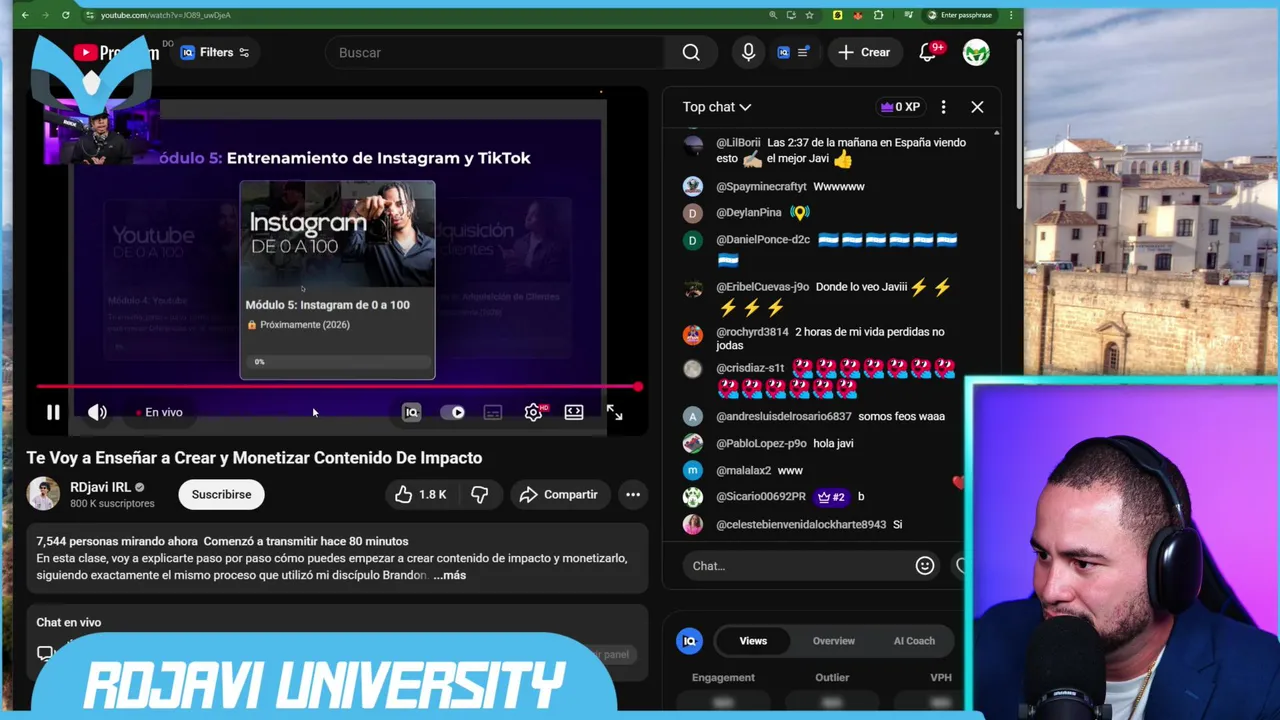Mute the video volume
The width and height of the screenshot is (1280, 720).
point(97,412)
